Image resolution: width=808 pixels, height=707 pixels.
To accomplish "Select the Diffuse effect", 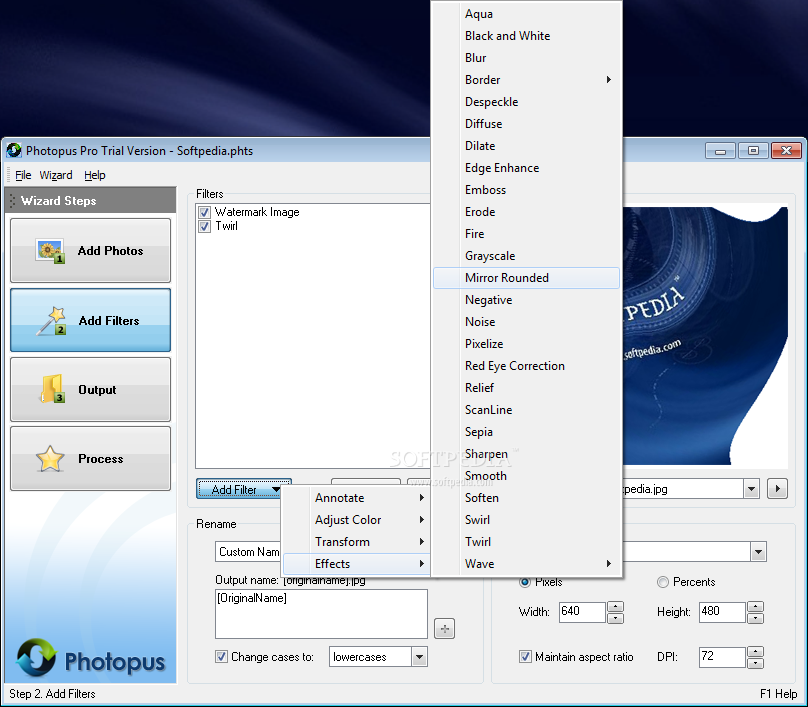I will pos(526,124).
